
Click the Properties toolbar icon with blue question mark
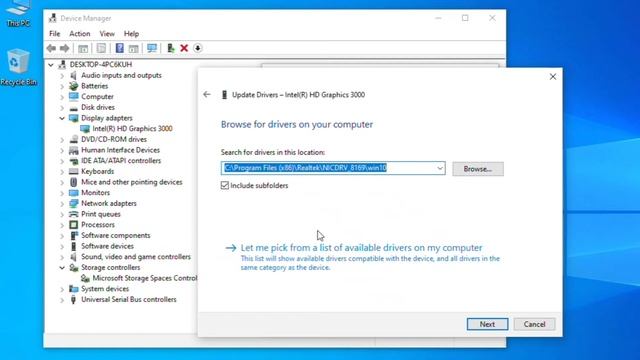pyautogui.click(x=119, y=48)
